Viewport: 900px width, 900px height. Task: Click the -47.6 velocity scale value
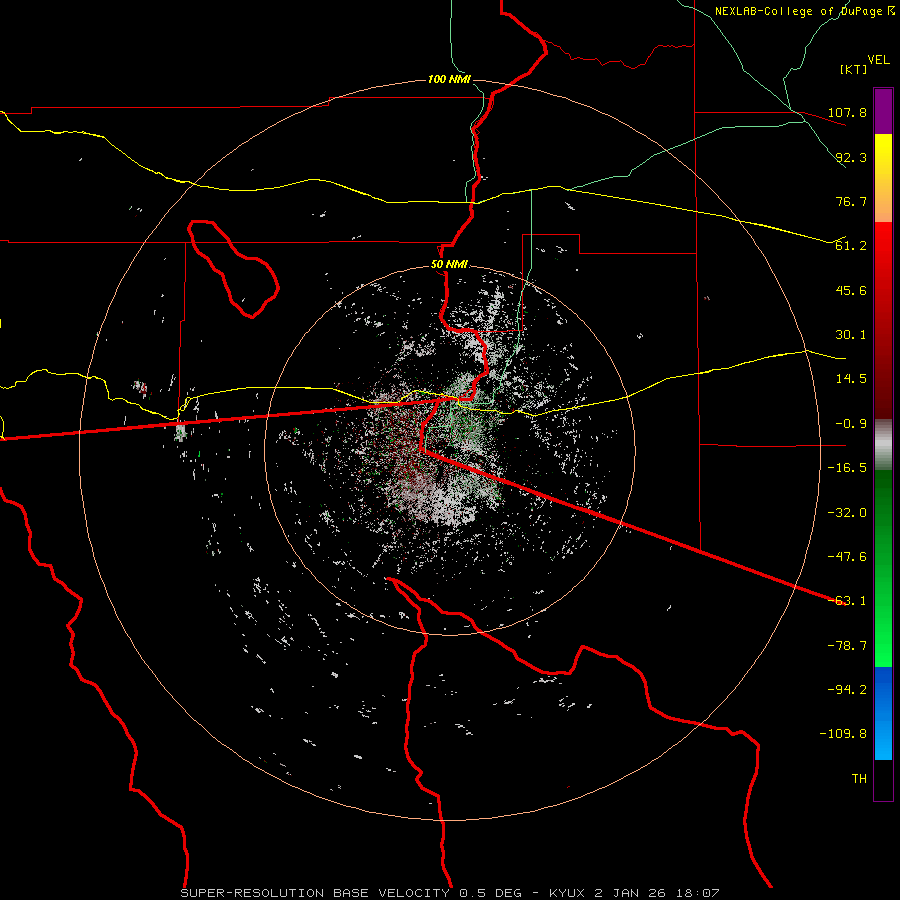(847, 557)
